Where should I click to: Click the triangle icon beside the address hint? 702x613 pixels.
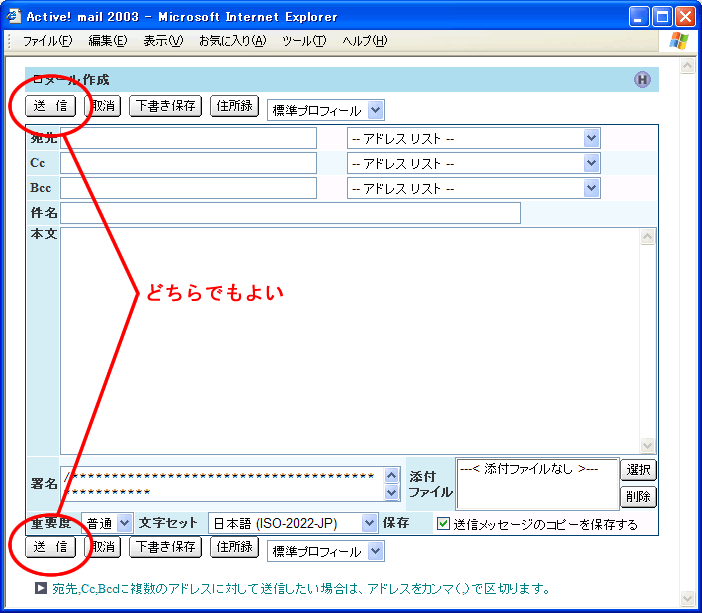pyautogui.click(x=41, y=588)
